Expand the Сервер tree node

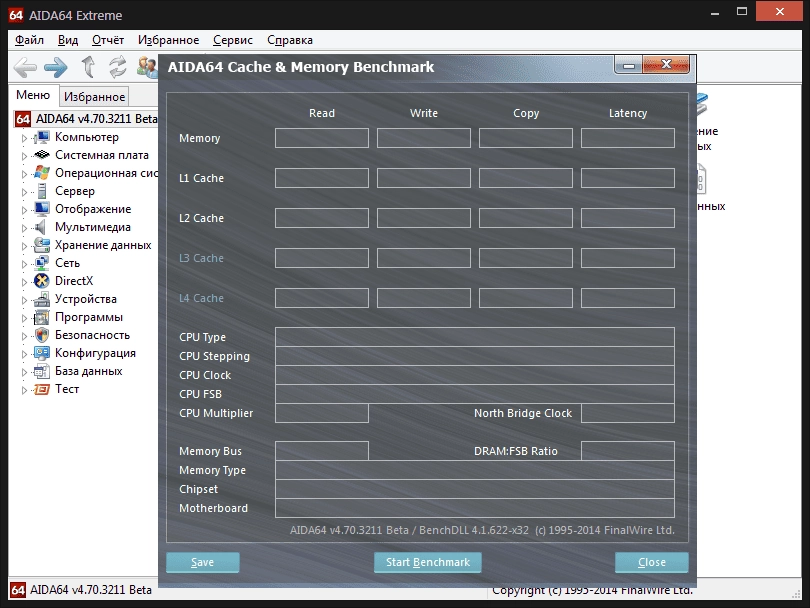[24, 192]
